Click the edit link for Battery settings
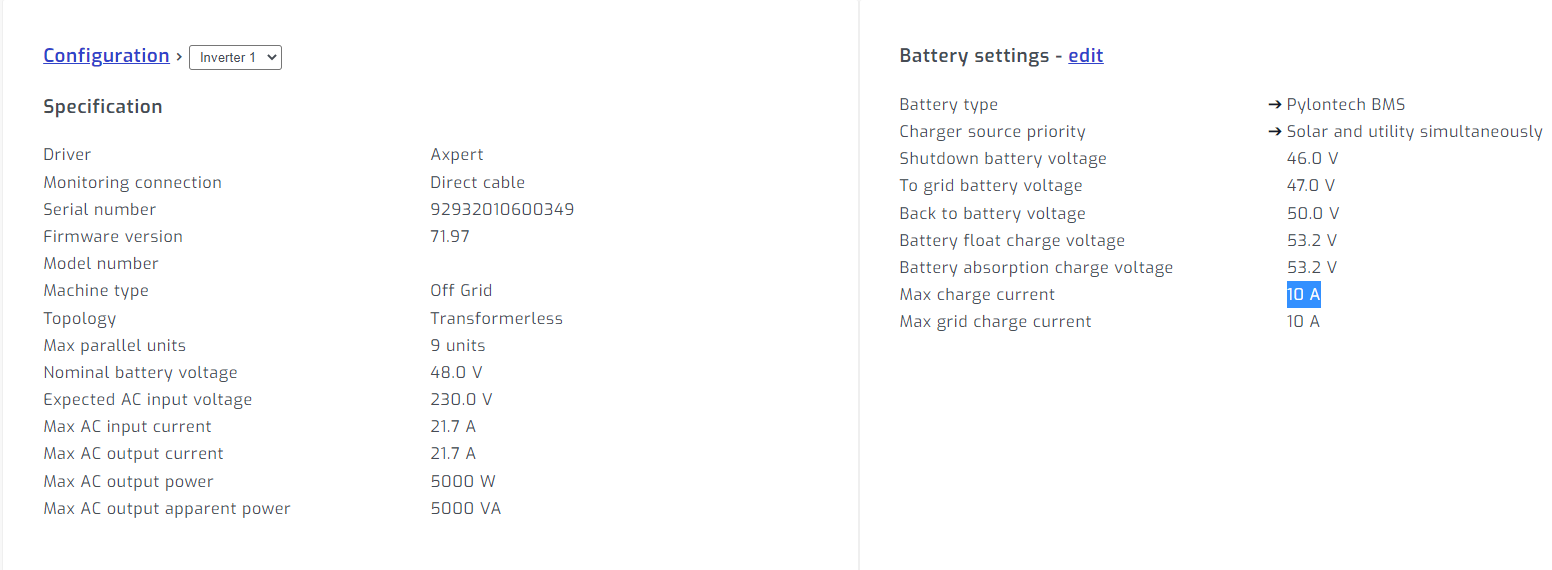This screenshot has height=570, width=1552. tap(1085, 56)
